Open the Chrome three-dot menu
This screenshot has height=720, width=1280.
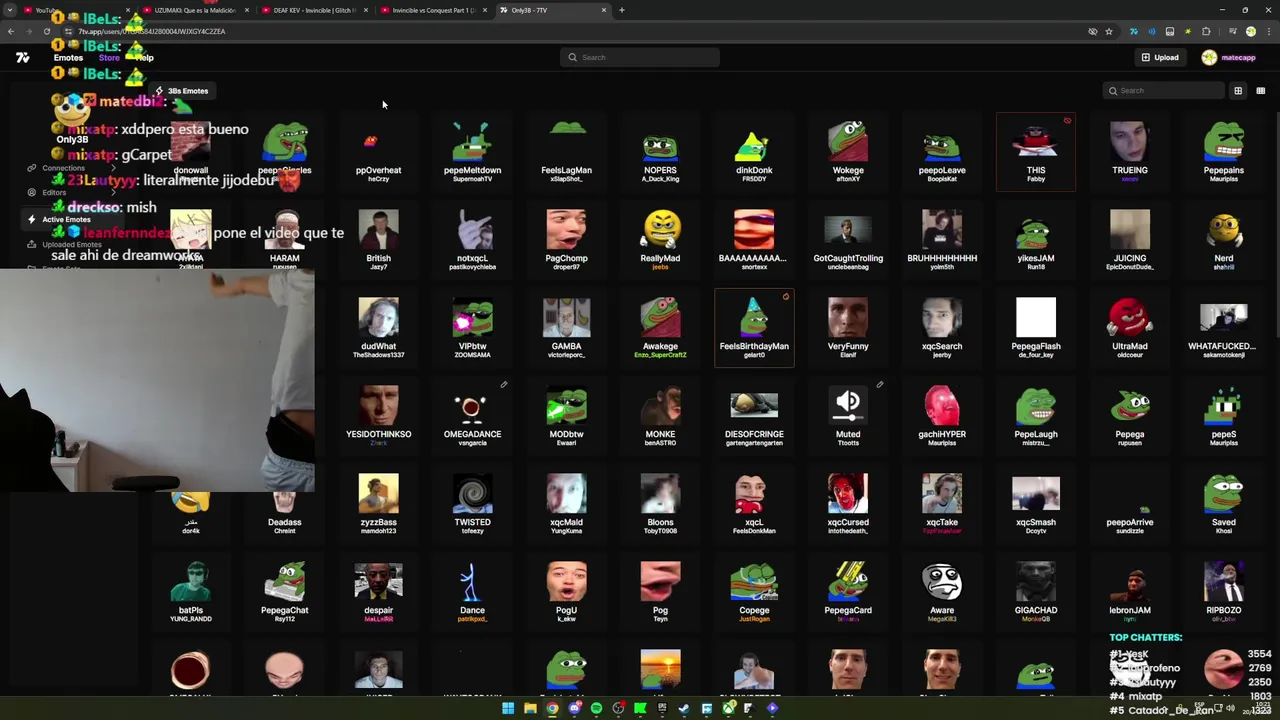pyautogui.click(x=1269, y=31)
